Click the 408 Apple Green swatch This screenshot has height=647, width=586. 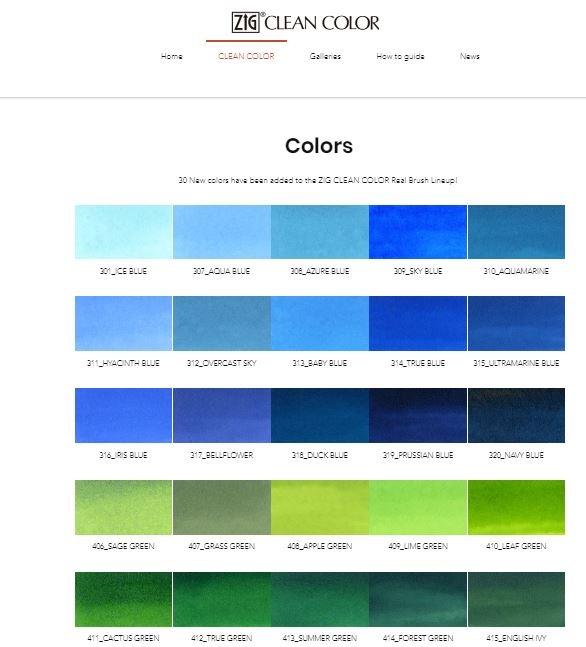tap(320, 507)
